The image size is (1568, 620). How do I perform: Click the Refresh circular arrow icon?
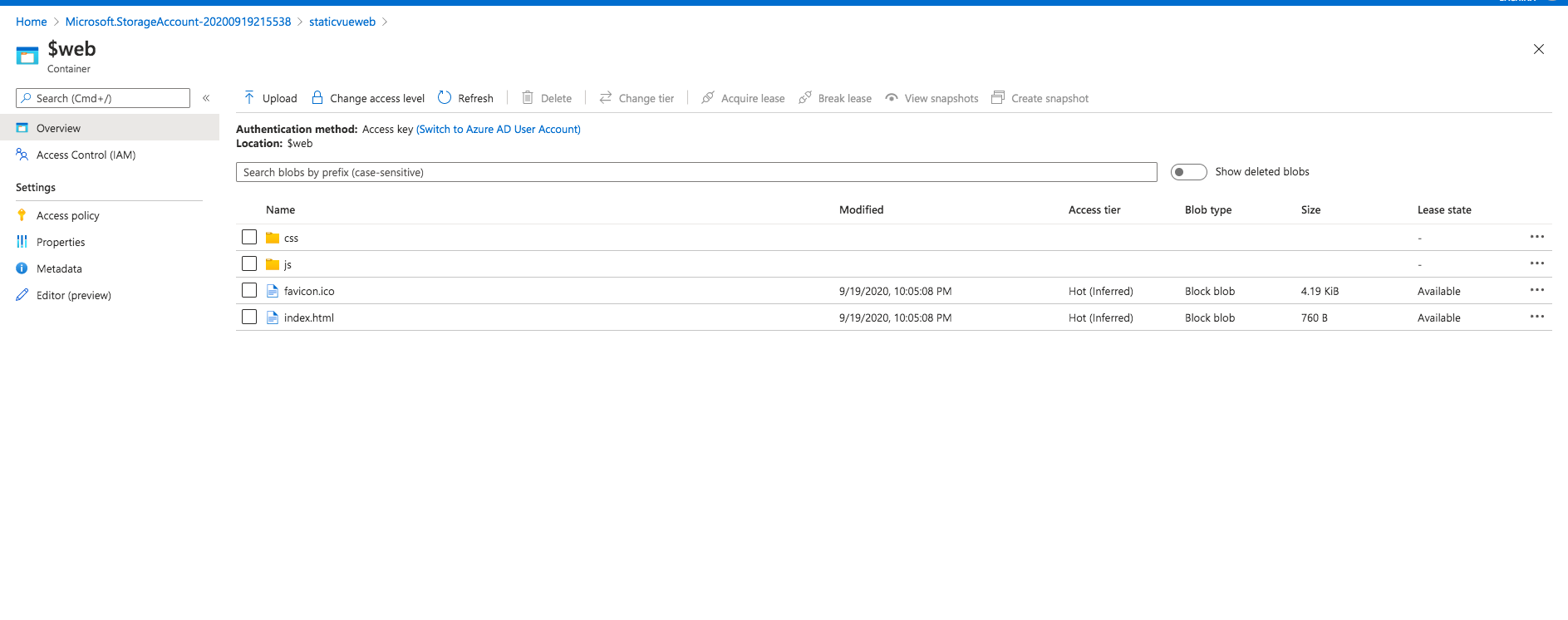coord(445,98)
